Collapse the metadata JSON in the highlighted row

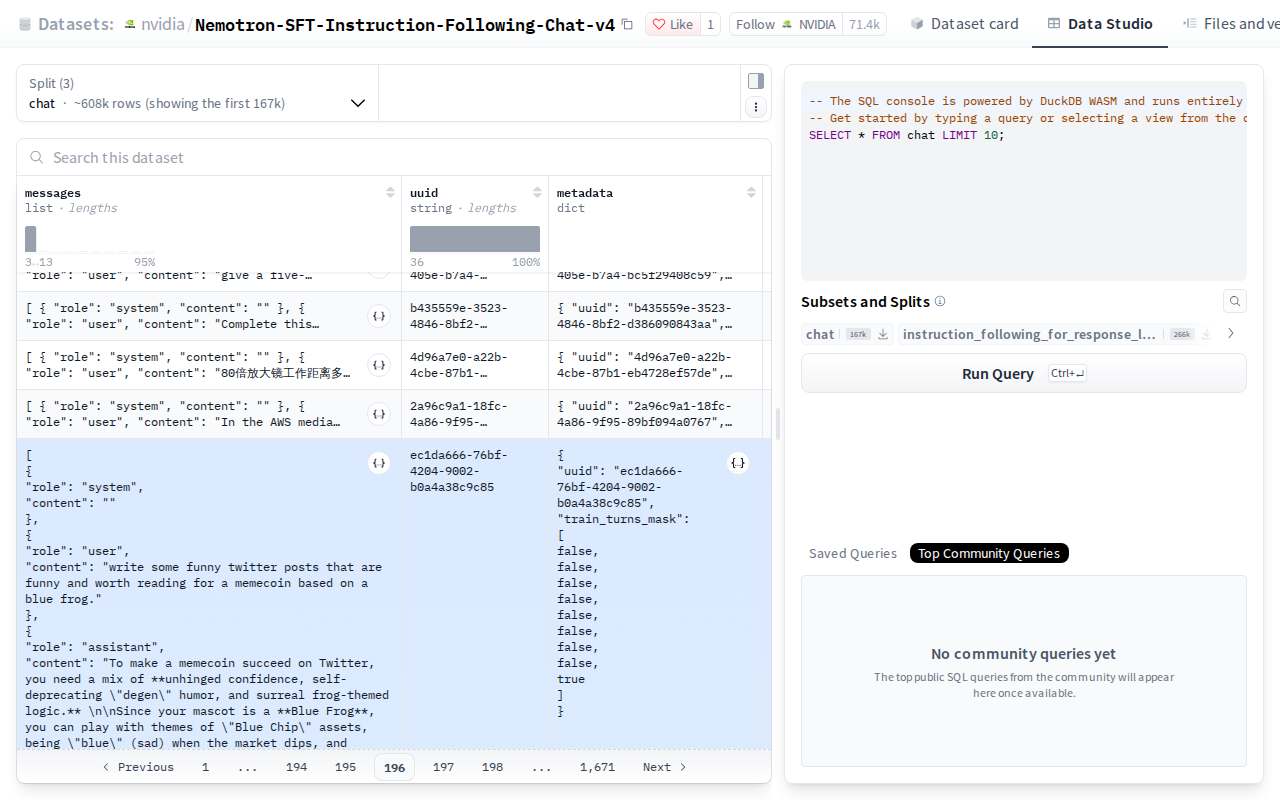[738, 463]
